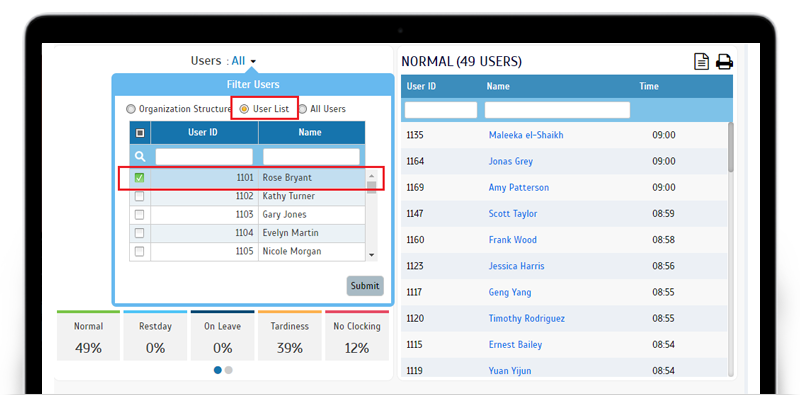Click the Normal users list scrollbar thumb
The height and width of the screenshot is (395, 800).
pyautogui.click(x=731, y=147)
